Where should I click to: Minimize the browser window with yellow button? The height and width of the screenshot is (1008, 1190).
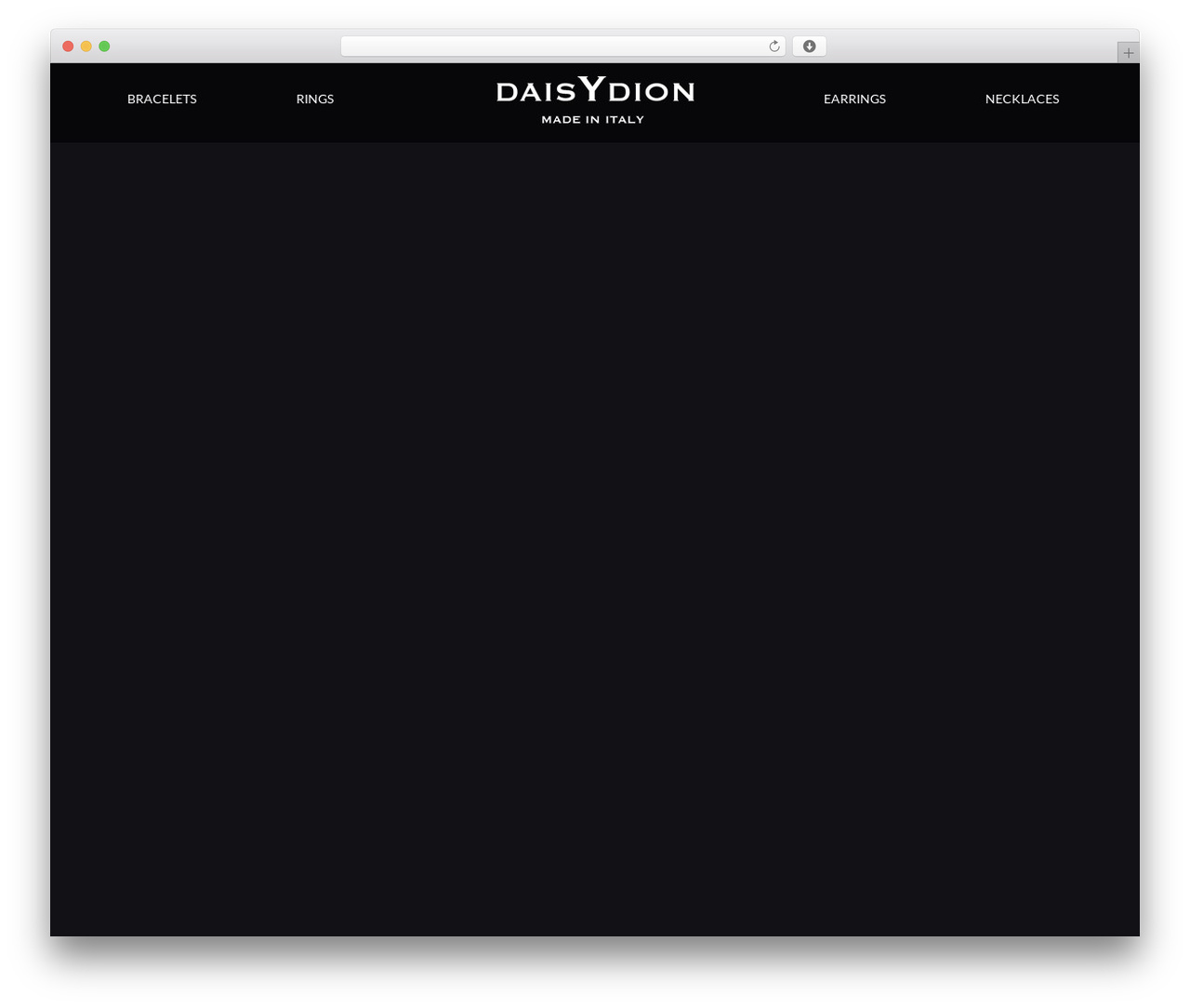(x=86, y=46)
